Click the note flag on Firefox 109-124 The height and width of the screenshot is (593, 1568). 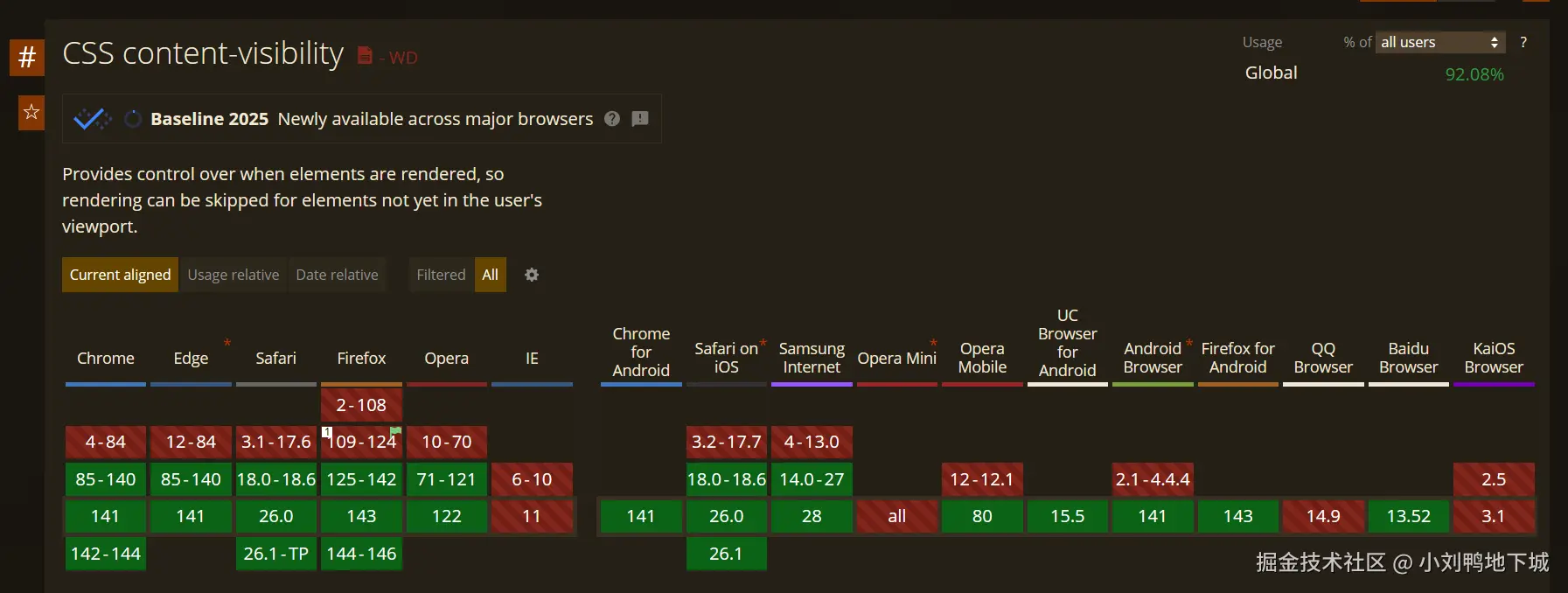coord(395,430)
